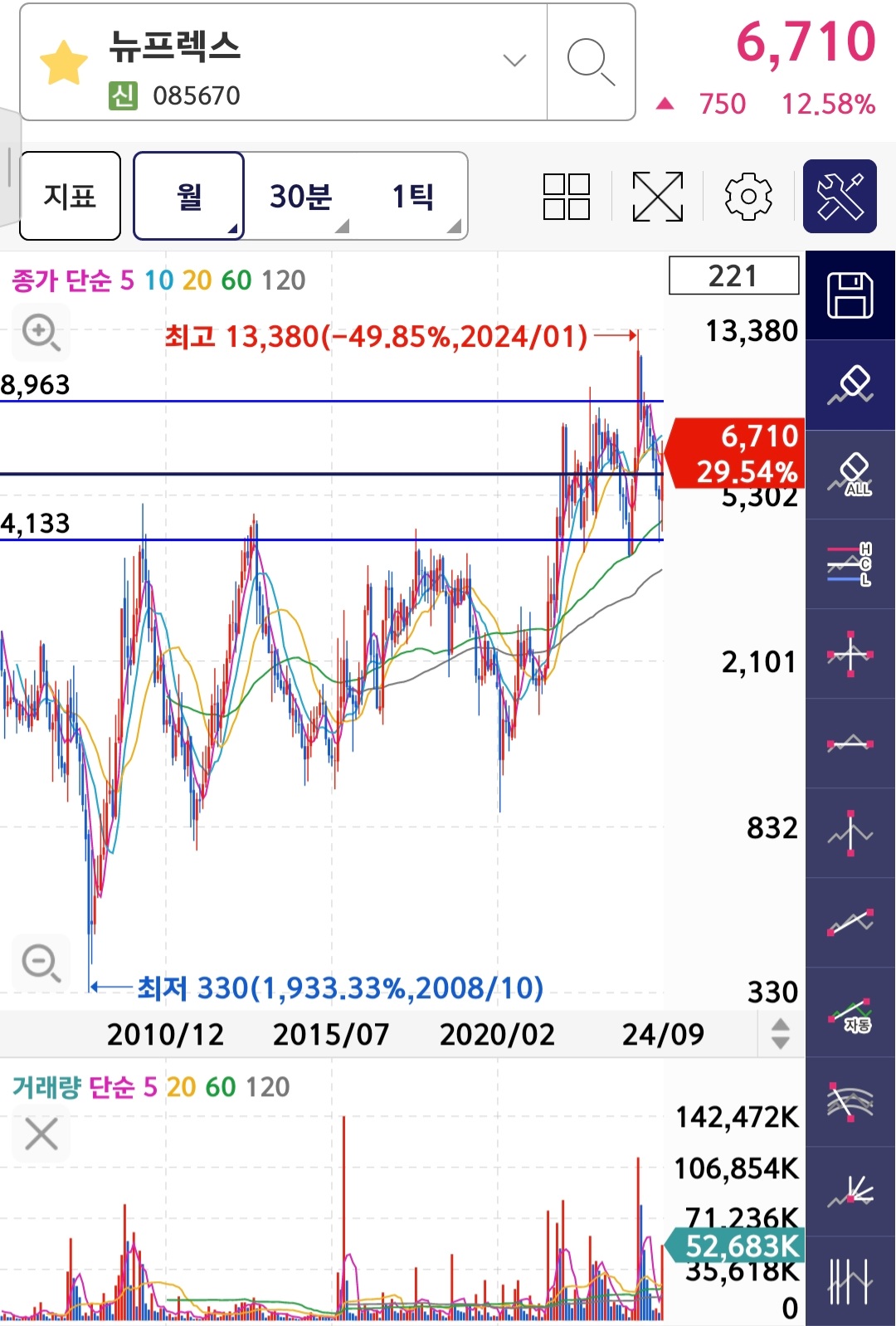The width and height of the screenshot is (896, 1326).
Task: Tap the date label 2015/07
Action: (x=331, y=1034)
